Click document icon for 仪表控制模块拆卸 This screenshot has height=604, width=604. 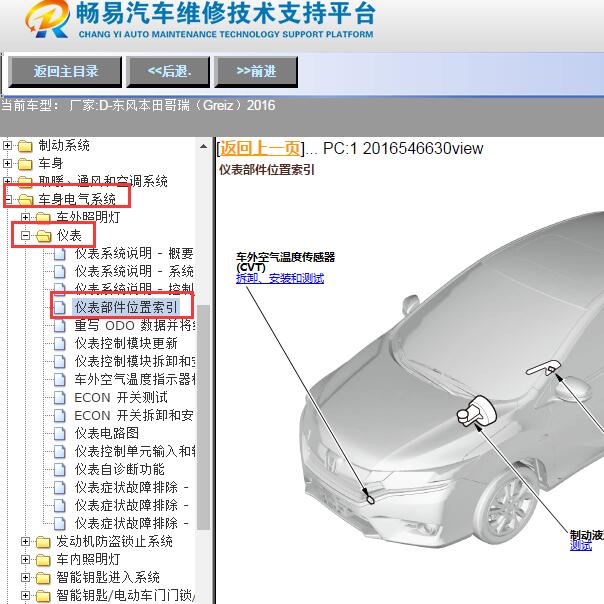pyautogui.click(x=59, y=361)
